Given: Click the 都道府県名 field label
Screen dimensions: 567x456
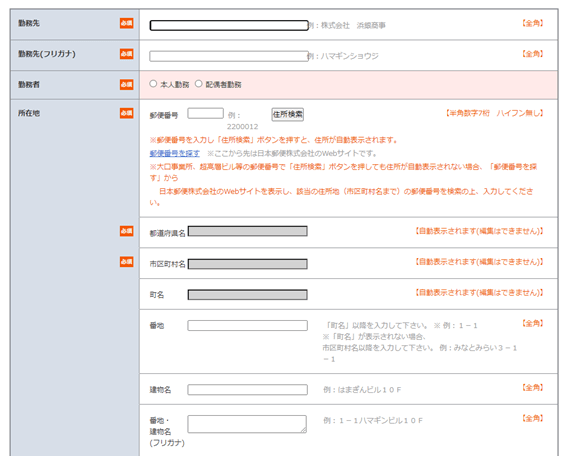Looking at the screenshot, I should tap(167, 233).
